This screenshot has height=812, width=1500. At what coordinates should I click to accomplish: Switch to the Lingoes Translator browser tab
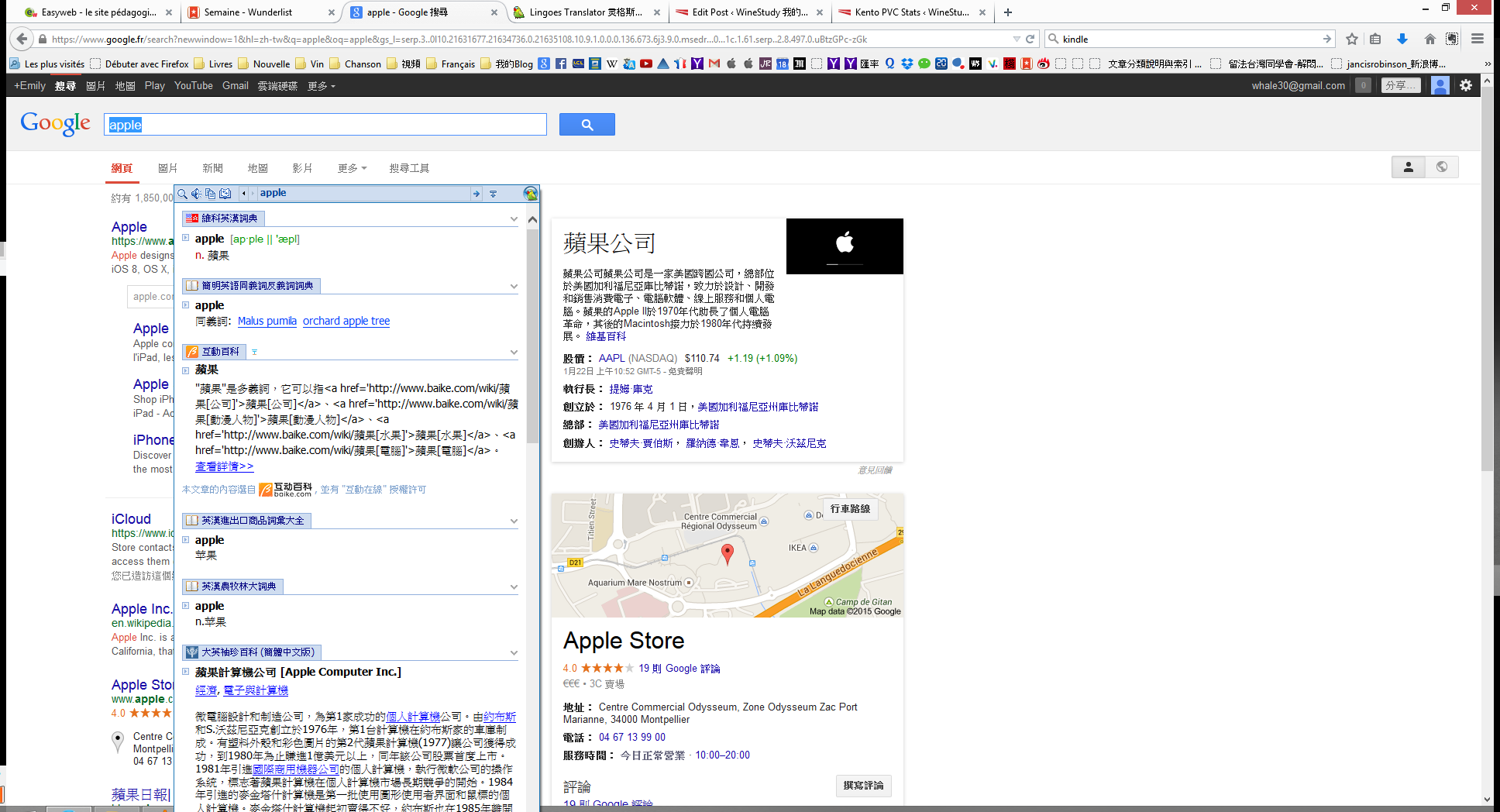[587, 12]
